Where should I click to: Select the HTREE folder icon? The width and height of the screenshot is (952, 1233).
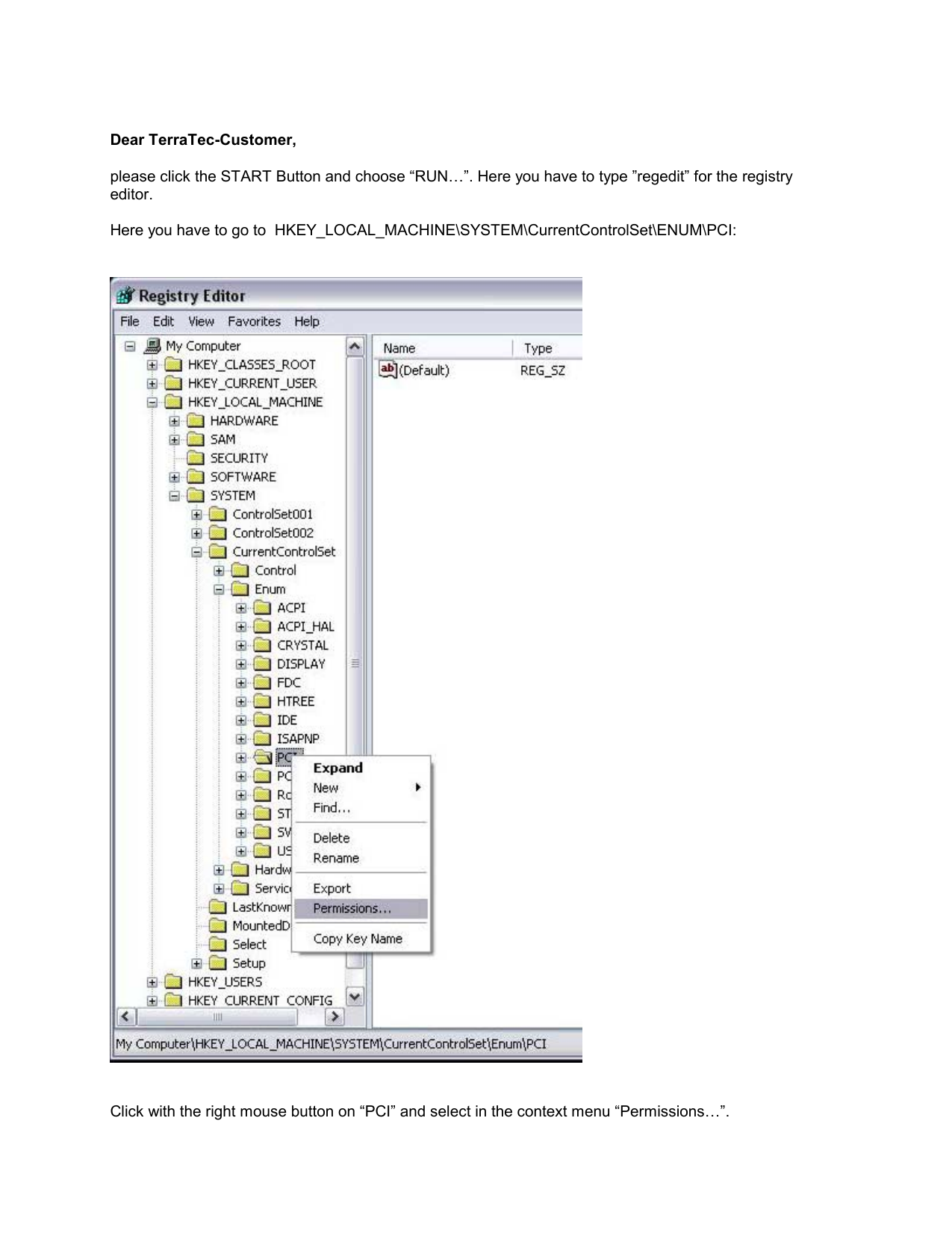tap(263, 701)
